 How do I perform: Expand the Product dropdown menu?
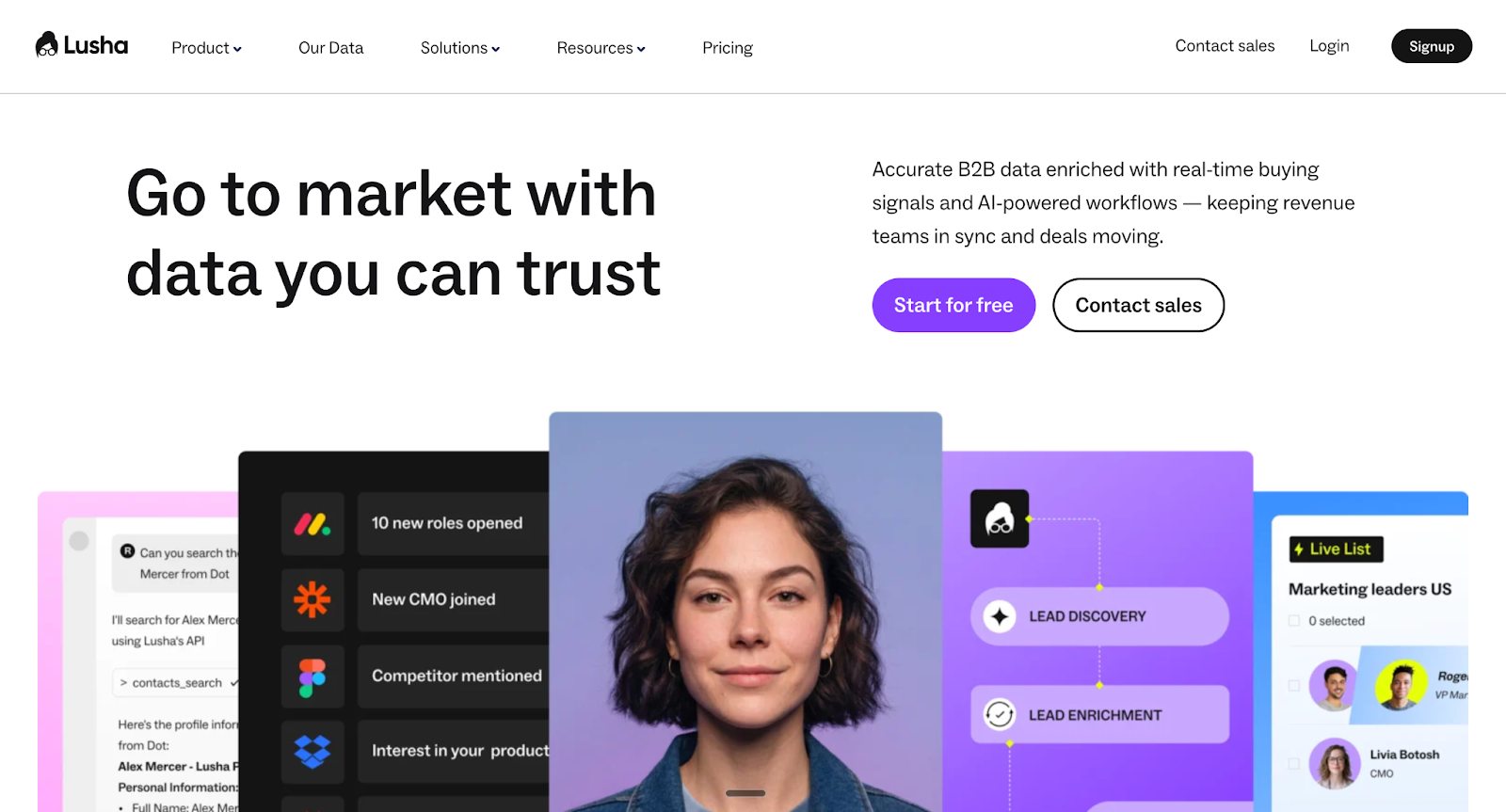(206, 48)
